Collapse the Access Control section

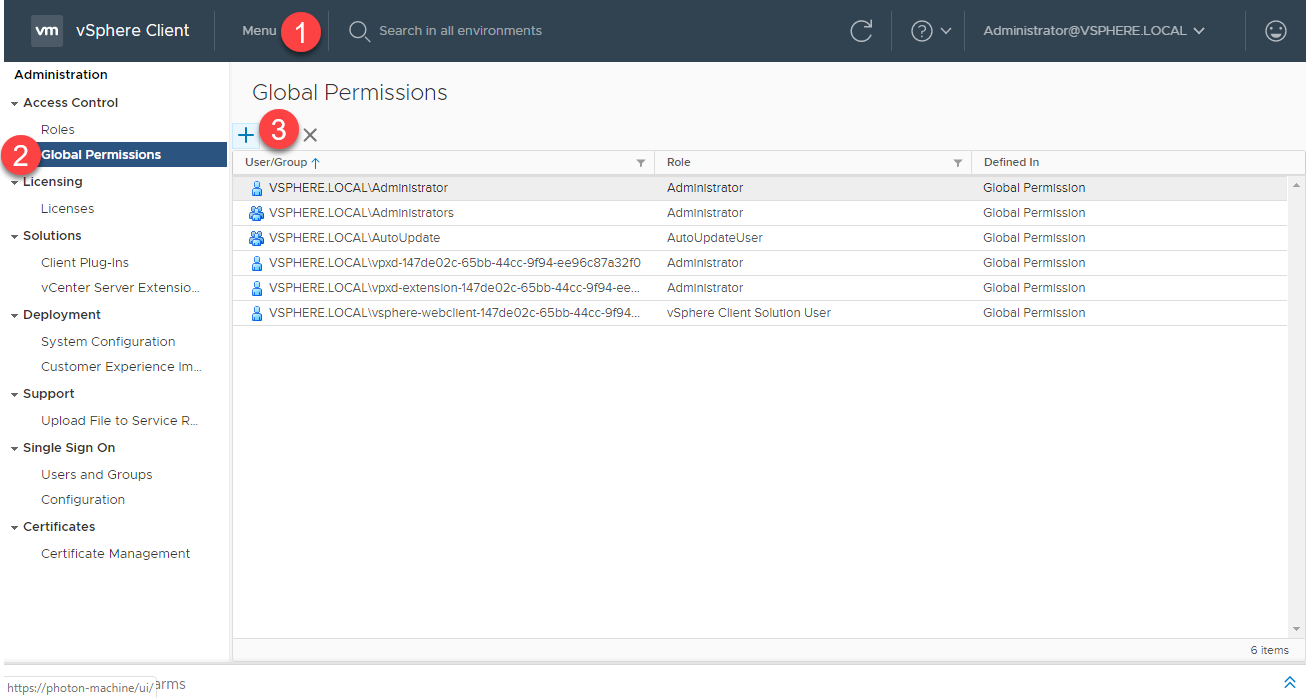tap(15, 103)
